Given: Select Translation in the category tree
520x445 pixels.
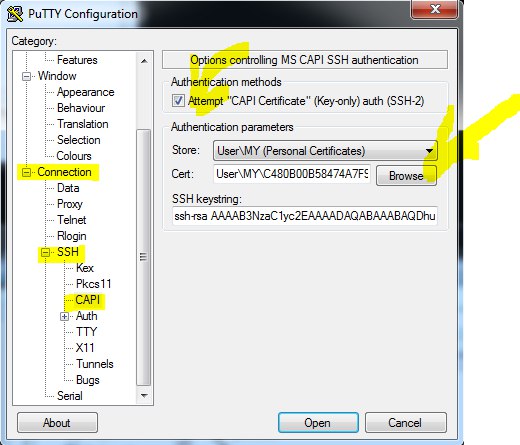Looking at the screenshot, I should pyautogui.click(x=83, y=124).
